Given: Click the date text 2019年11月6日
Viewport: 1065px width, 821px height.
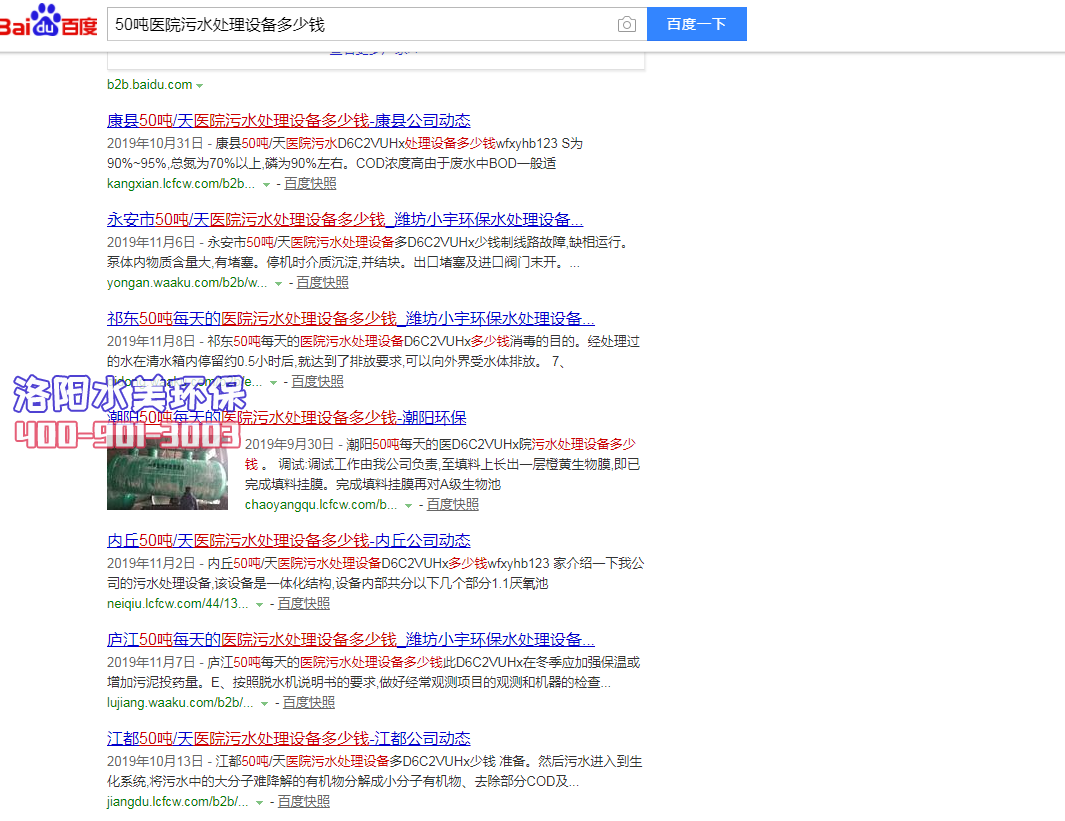Looking at the screenshot, I should click(151, 242).
